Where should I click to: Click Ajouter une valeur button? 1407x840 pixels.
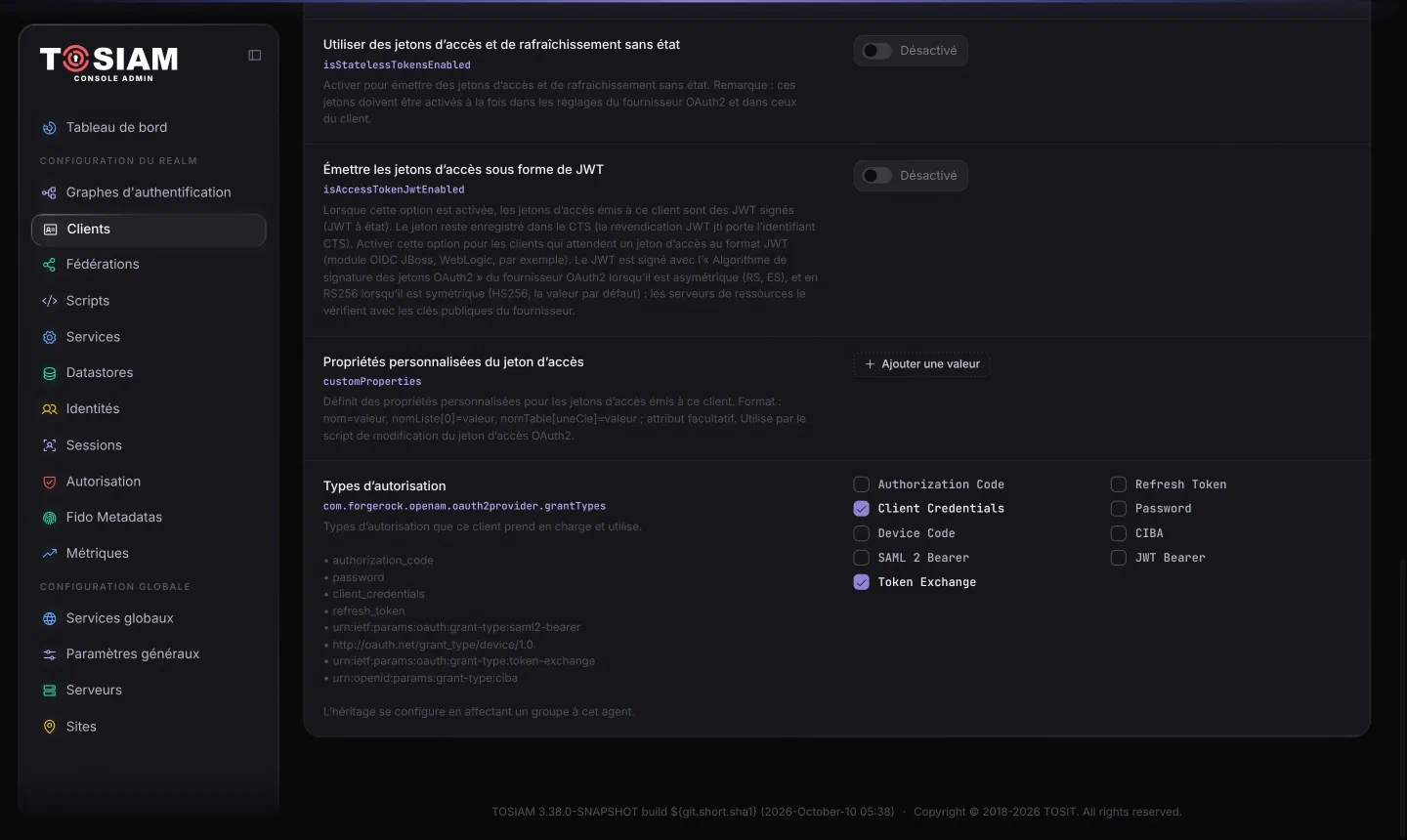pyautogui.click(x=921, y=364)
